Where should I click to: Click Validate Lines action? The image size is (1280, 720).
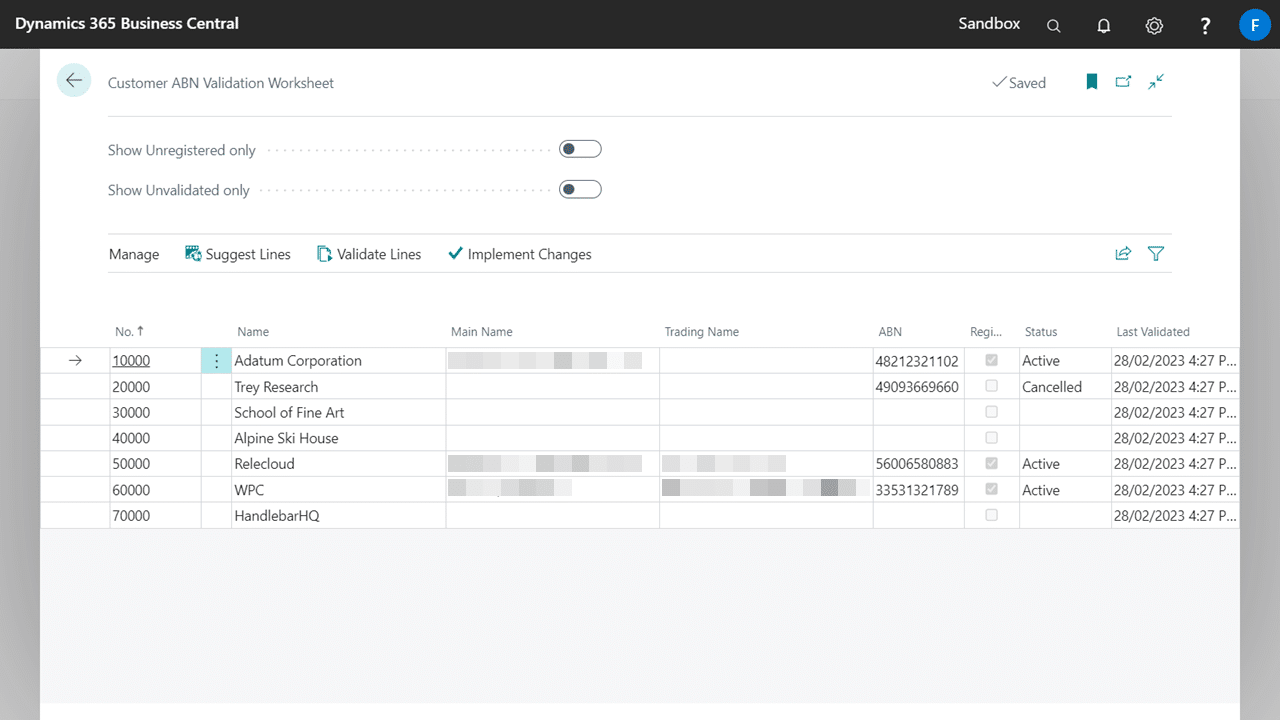point(369,255)
